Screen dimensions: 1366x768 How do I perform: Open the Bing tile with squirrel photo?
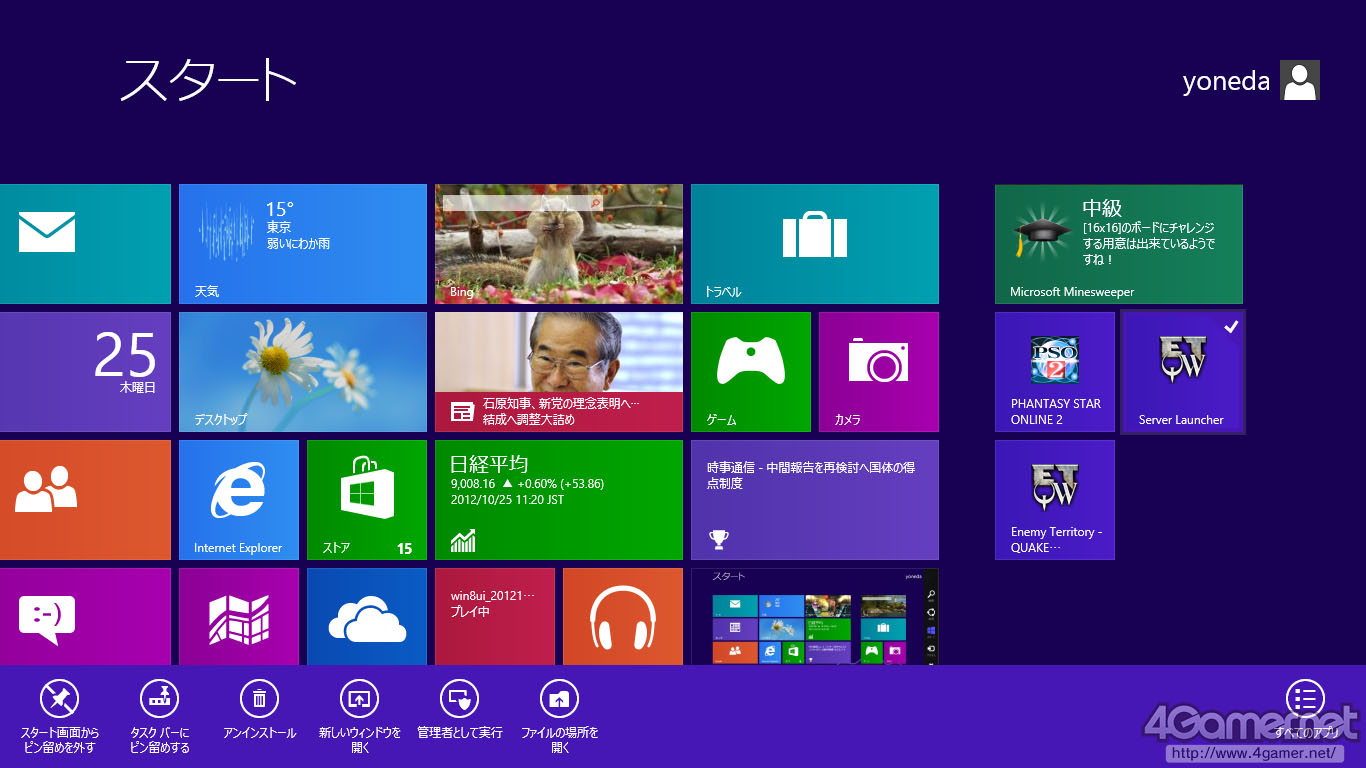559,244
